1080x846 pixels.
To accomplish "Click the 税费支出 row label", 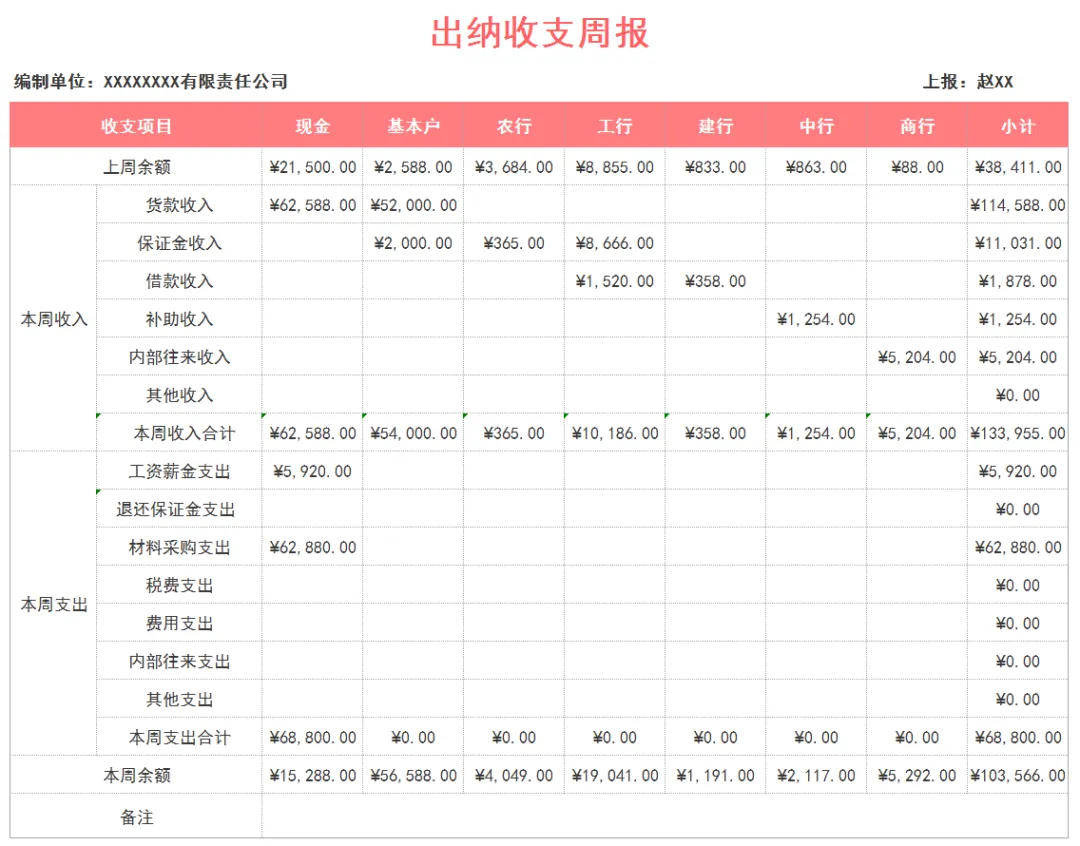I will (x=179, y=585).
